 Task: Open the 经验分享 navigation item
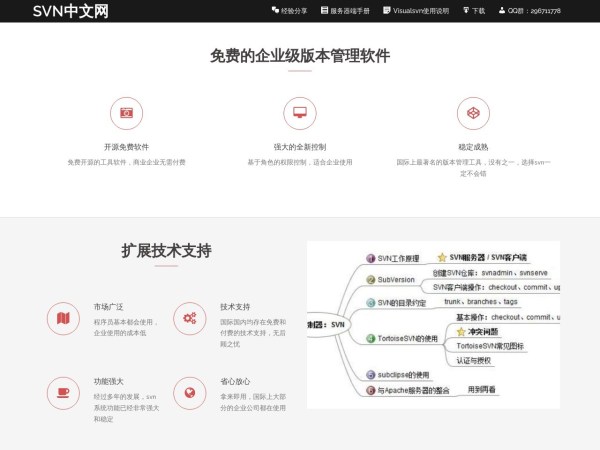[x=289, y=11]
